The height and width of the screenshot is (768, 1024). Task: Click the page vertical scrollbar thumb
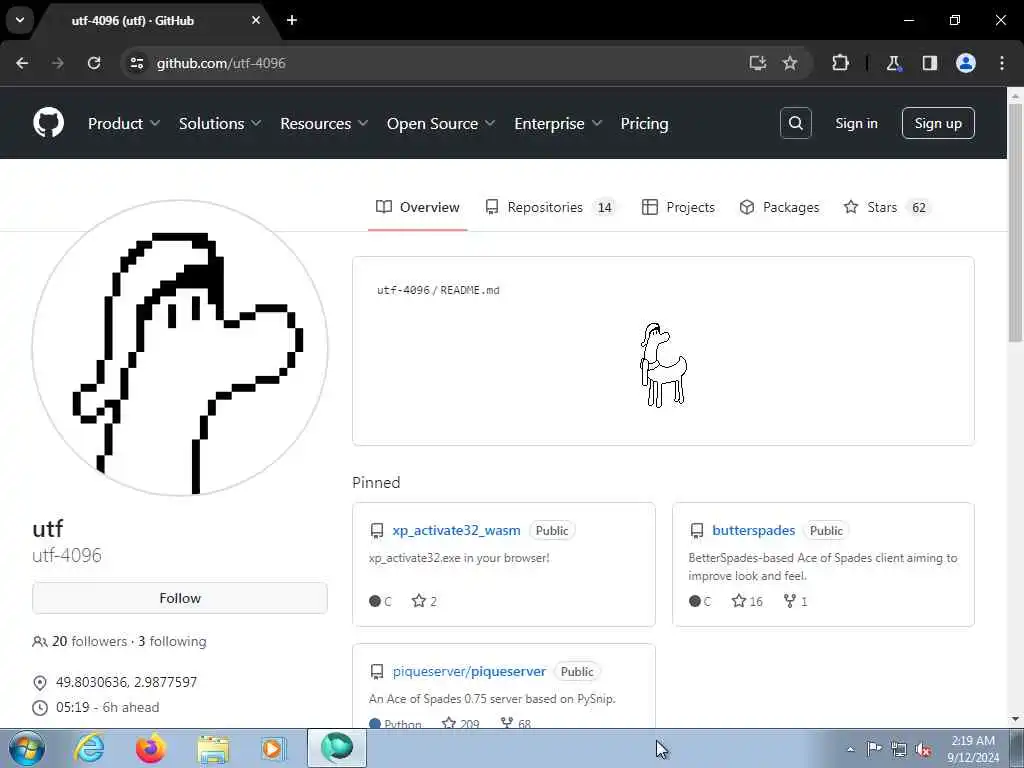pyautogui.click(x=1015, y=222)
